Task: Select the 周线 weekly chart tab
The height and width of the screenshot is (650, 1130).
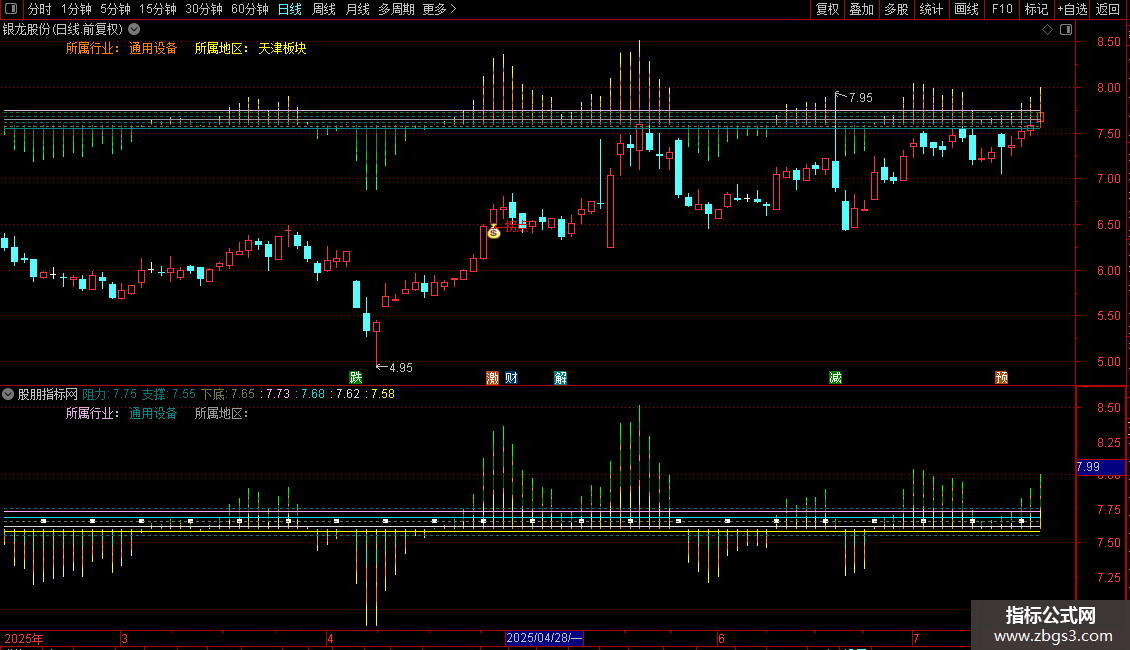Action: (324, 9)
